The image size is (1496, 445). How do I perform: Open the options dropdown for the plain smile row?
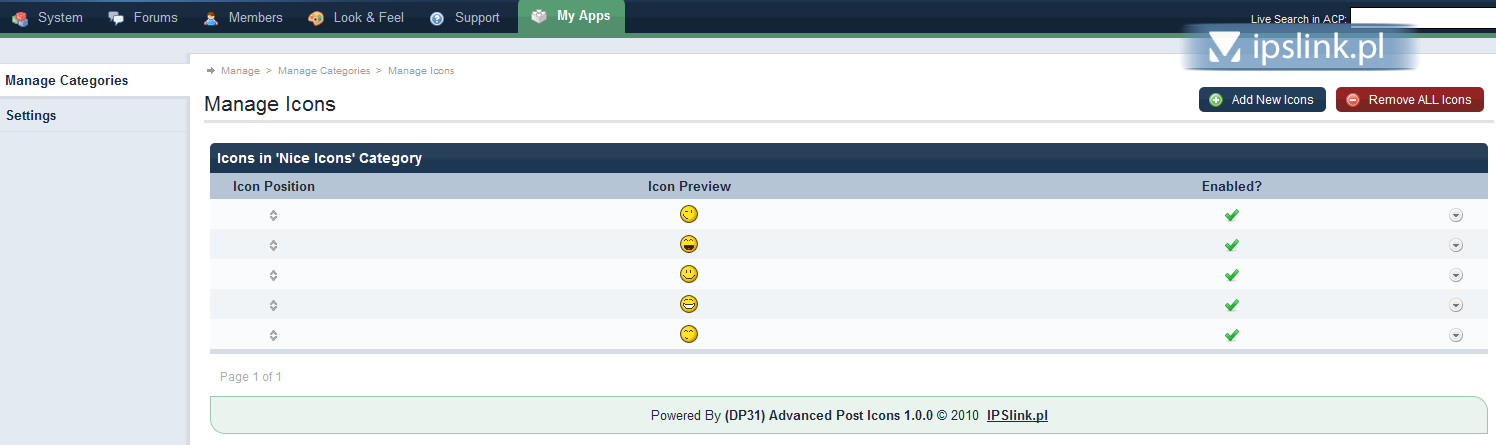[x=1456, y=275]
